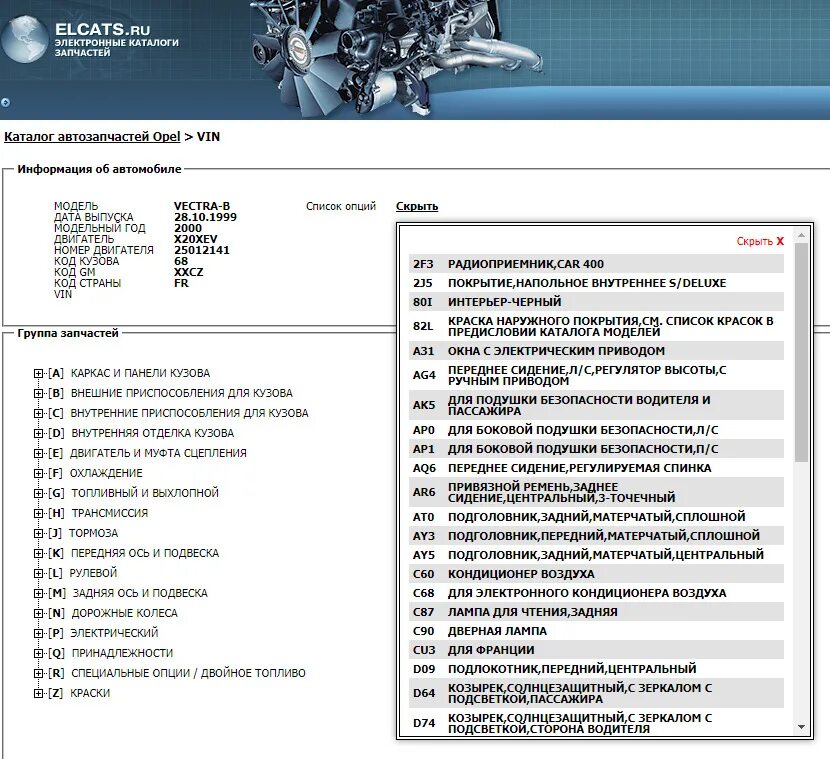Select option row AQ6 РЕГУЛИРУЕМАЯ СПИНКА

coord(597,468)
